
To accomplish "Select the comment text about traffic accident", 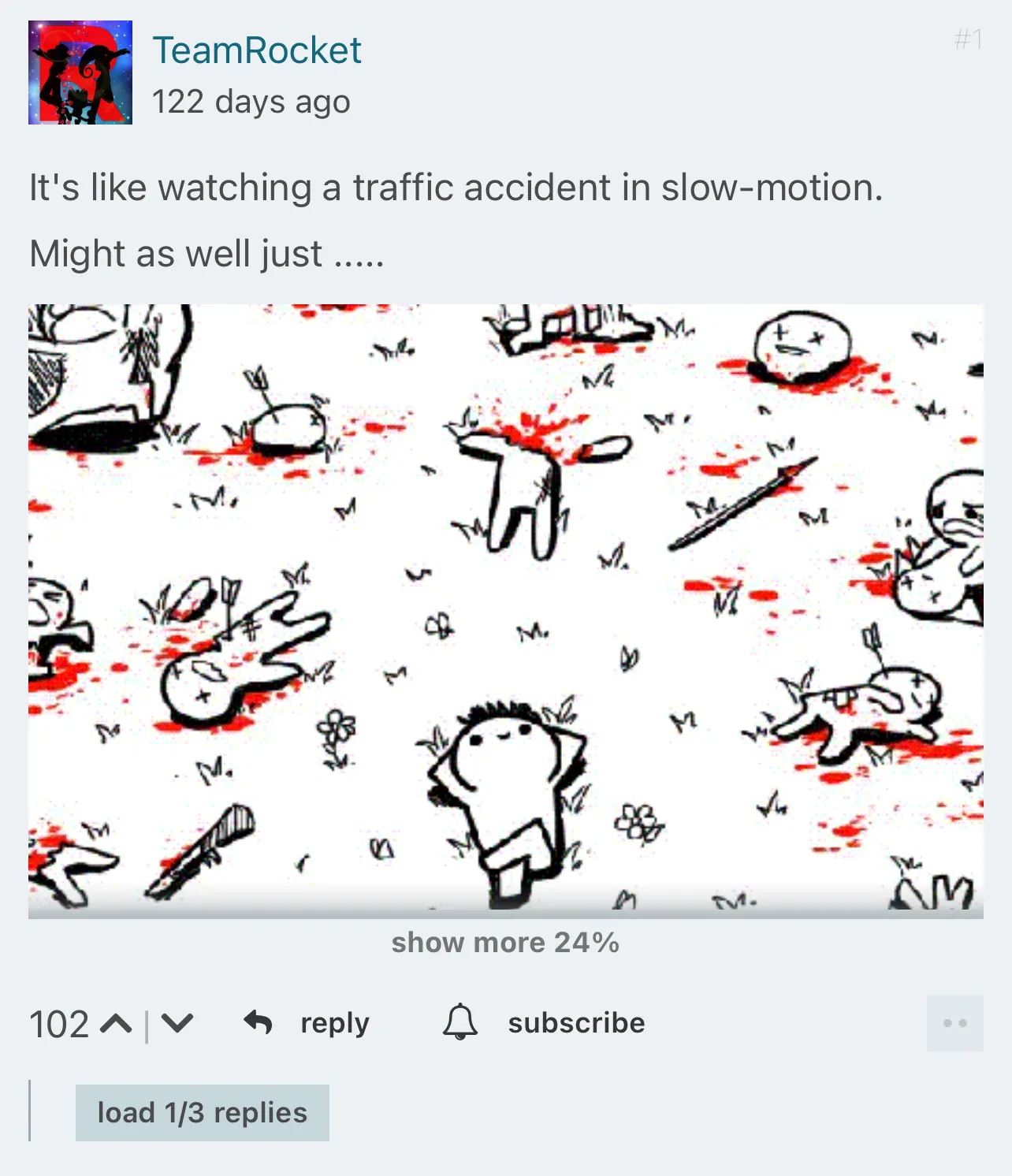I will pyautogui.click(x=456, y=188).
